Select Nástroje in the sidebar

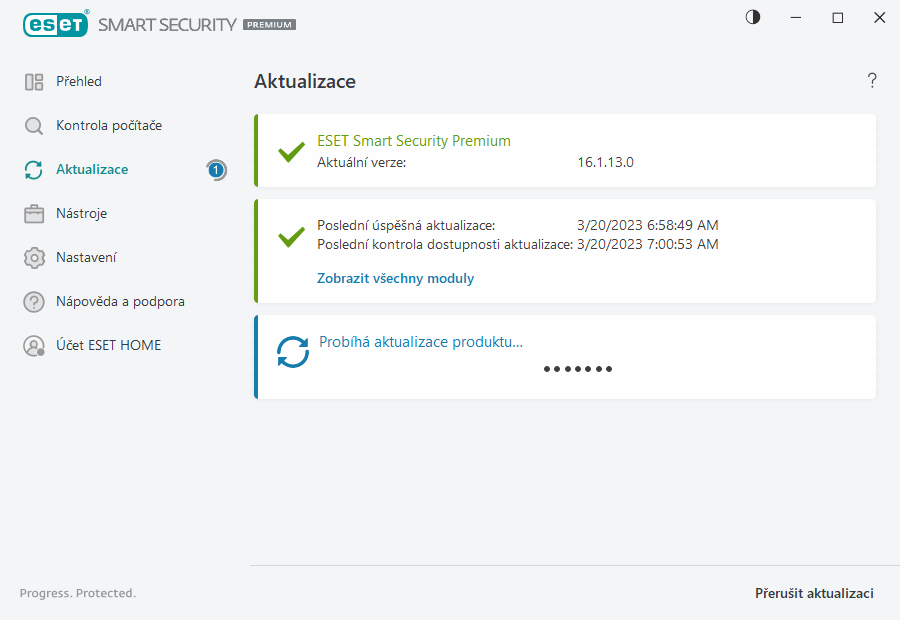pos(82,214)
